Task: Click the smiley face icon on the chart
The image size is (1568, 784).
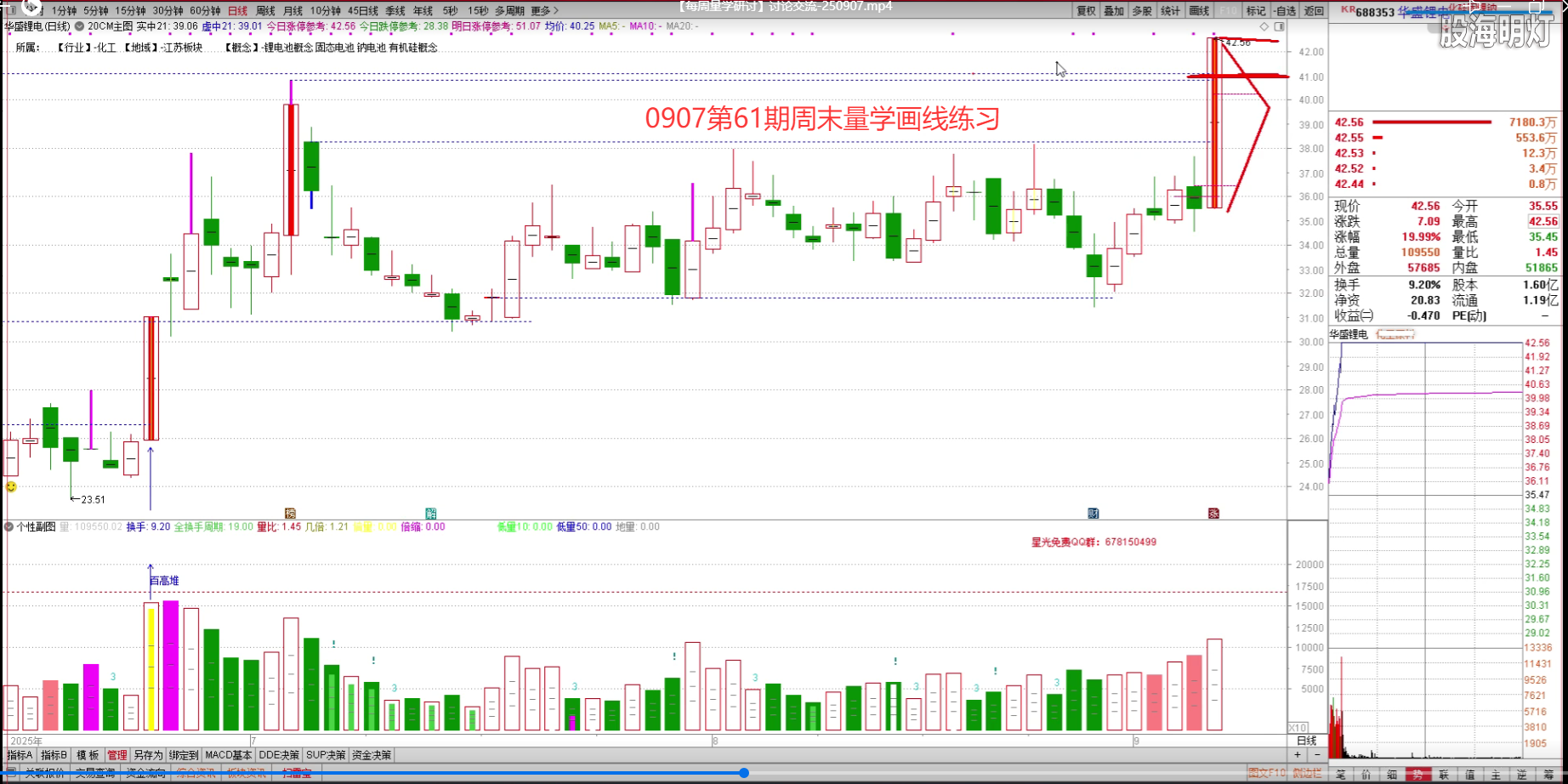Action: pyautogui.click(x=11, y=486)
